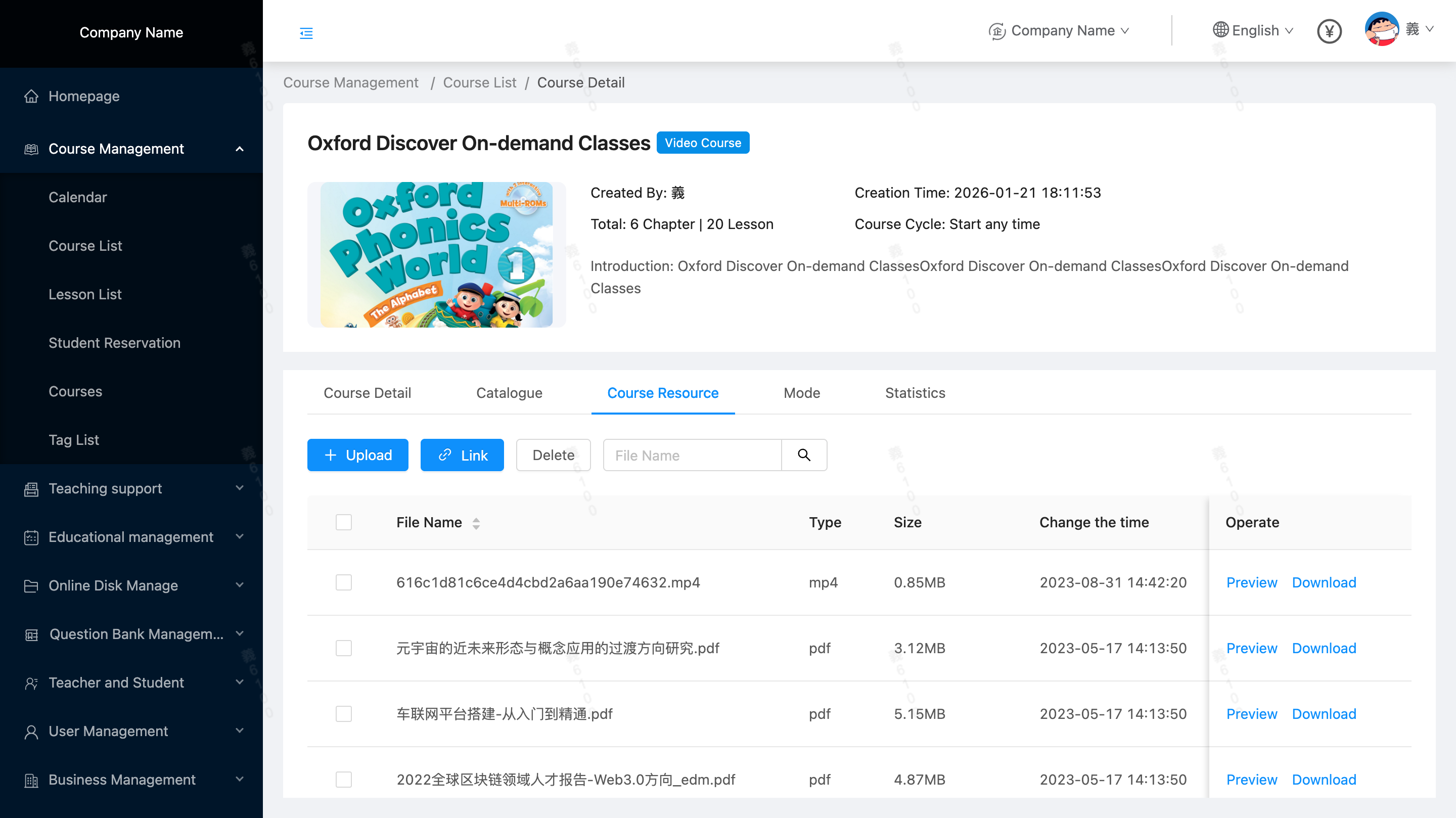Click the user avatar picture
1456x818 pixels.
pos(1381,29)
